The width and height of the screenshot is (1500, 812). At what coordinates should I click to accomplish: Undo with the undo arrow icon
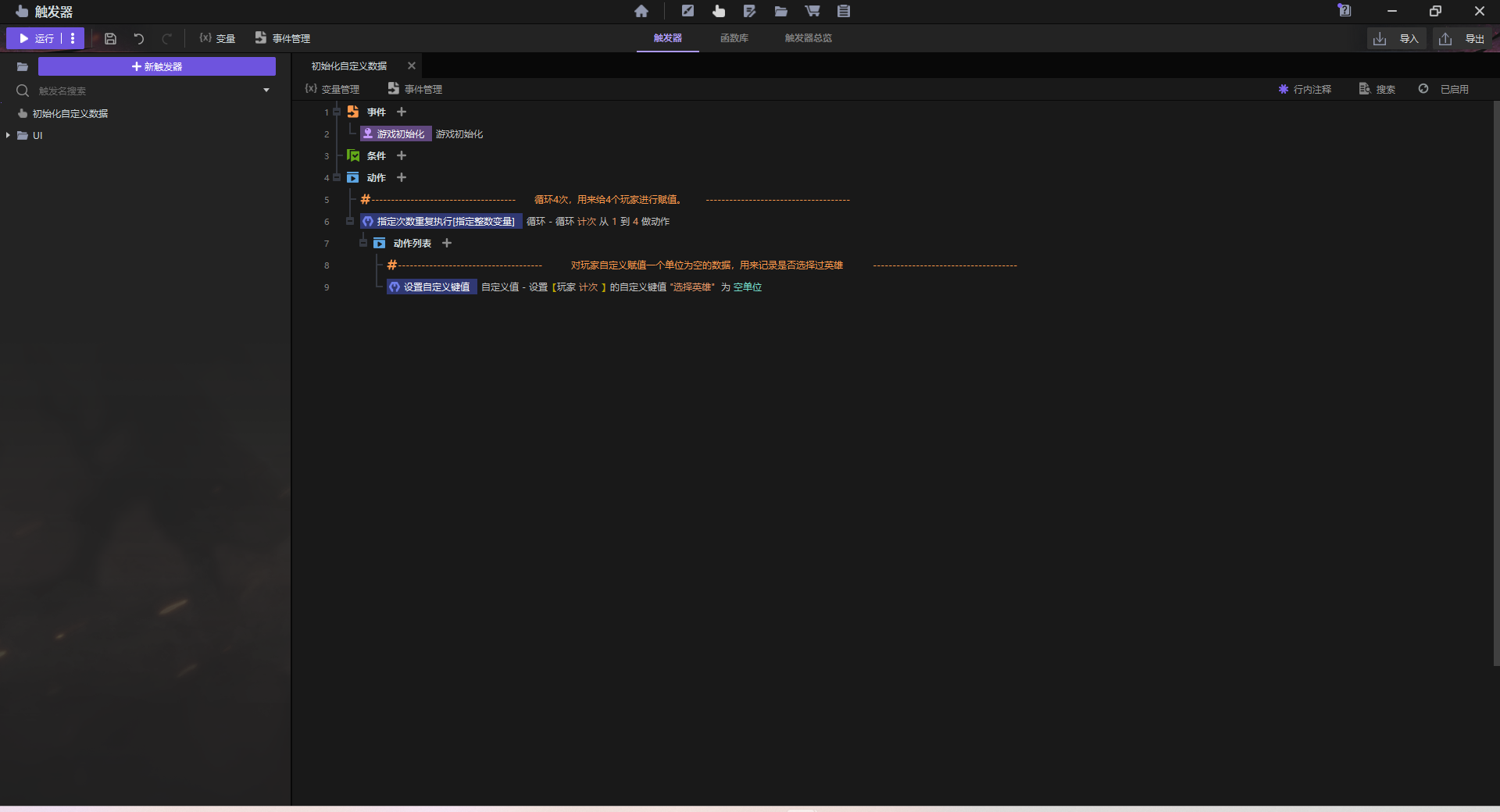click(x=139, y=38)
